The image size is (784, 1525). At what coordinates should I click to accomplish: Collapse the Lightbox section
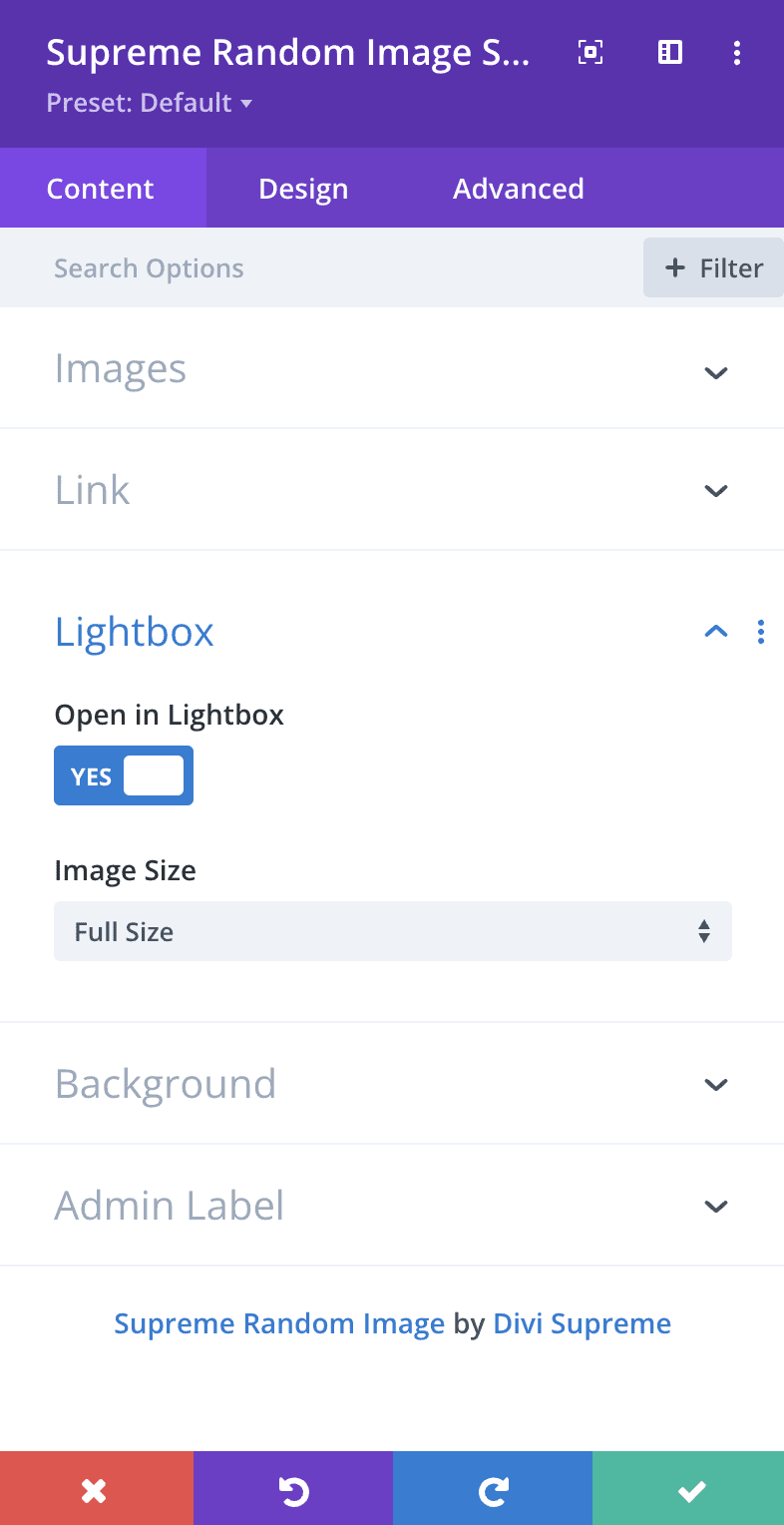(x=716, y=632)
